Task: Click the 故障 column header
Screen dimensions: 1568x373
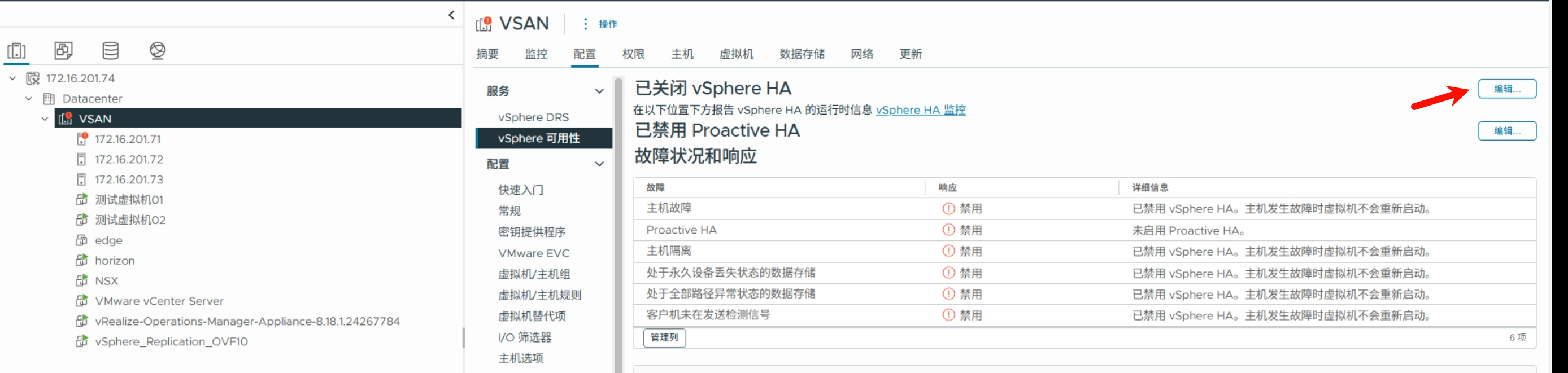Action: point(656,188)
